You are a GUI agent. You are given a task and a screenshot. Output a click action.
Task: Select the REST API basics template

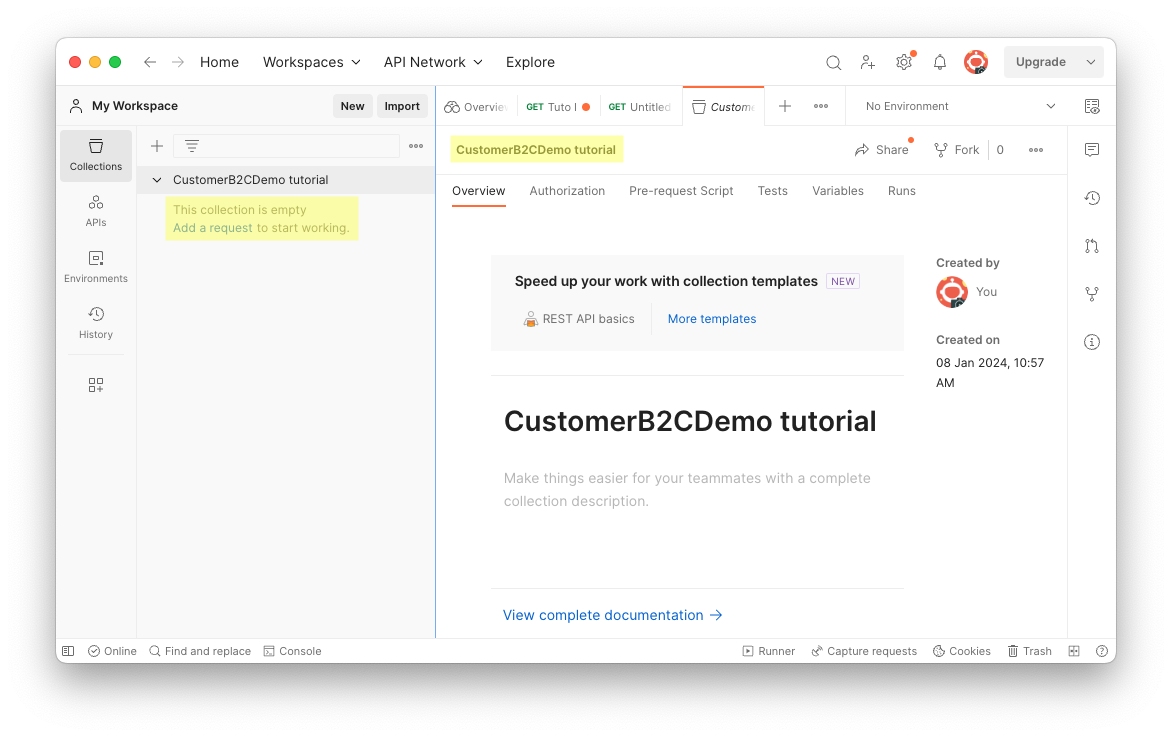pyautogui.click(x=579, y=319)
